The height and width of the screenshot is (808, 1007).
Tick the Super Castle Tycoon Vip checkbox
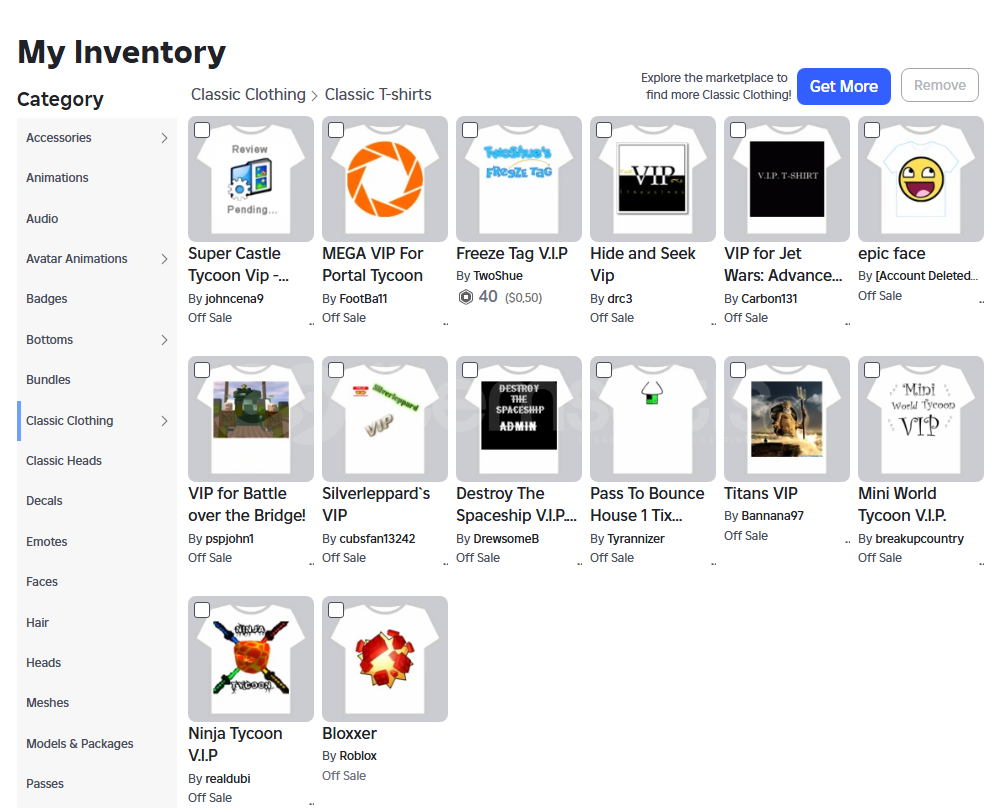(x=202, y=130)
